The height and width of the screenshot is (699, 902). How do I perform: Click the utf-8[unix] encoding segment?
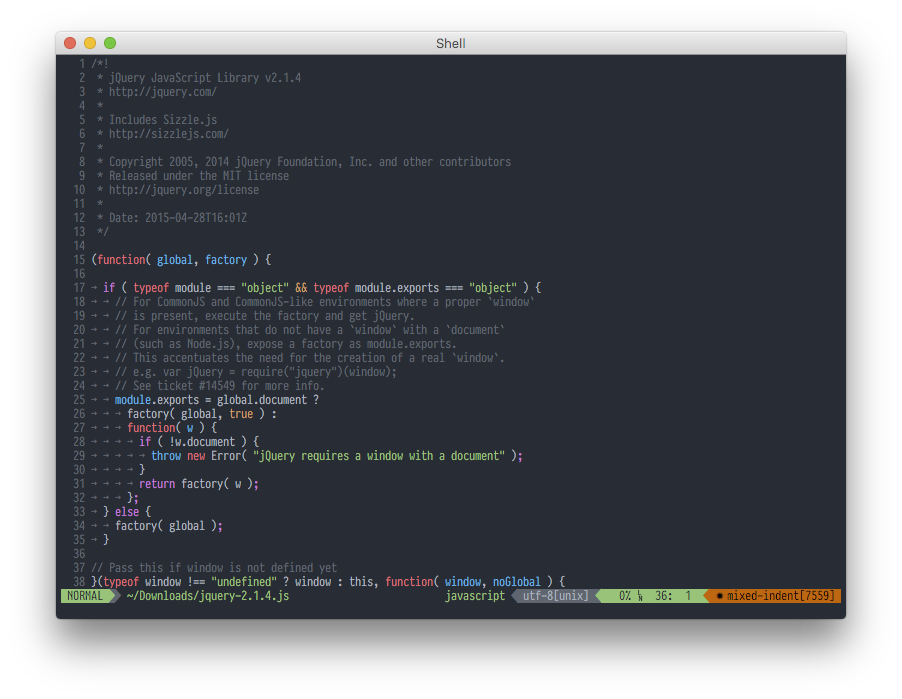pyautogui.click(x=555, y=596)
